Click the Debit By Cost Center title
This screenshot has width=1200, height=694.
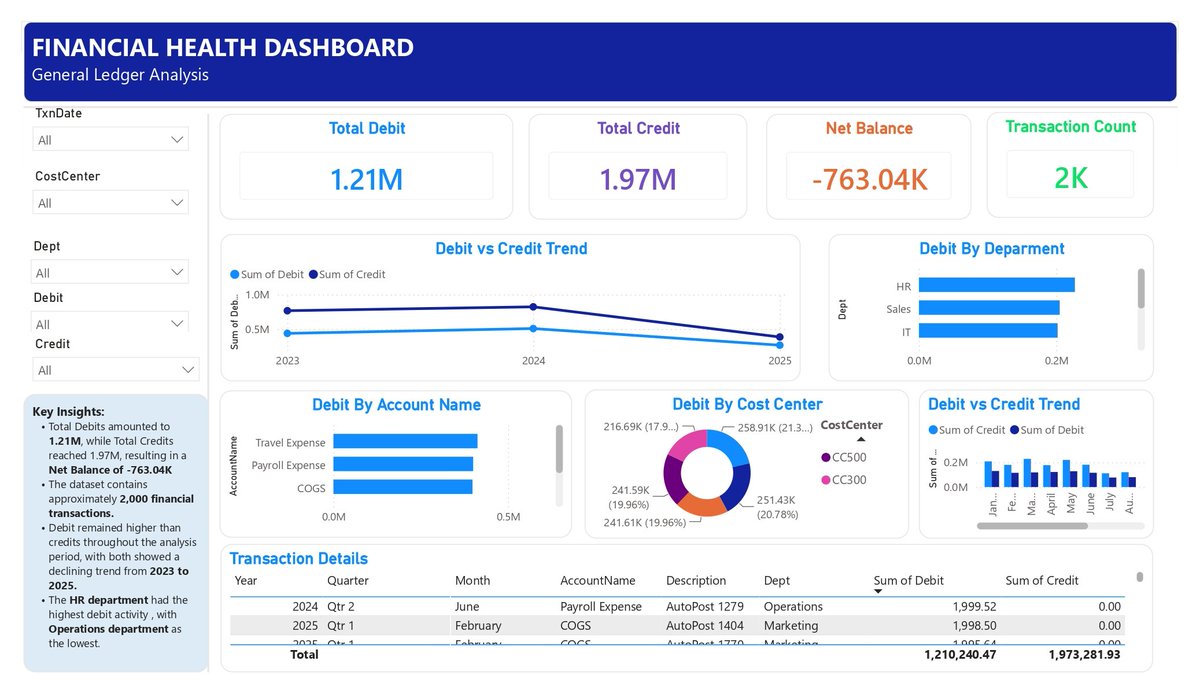tap(747, 404)
